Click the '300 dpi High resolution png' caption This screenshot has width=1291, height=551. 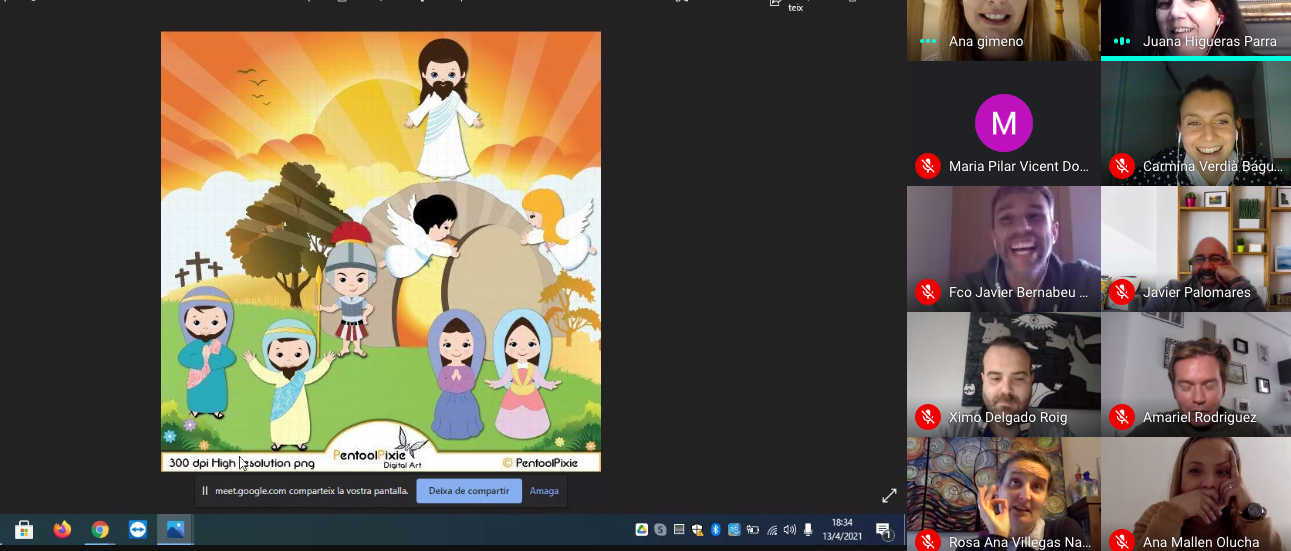point(242,463)
